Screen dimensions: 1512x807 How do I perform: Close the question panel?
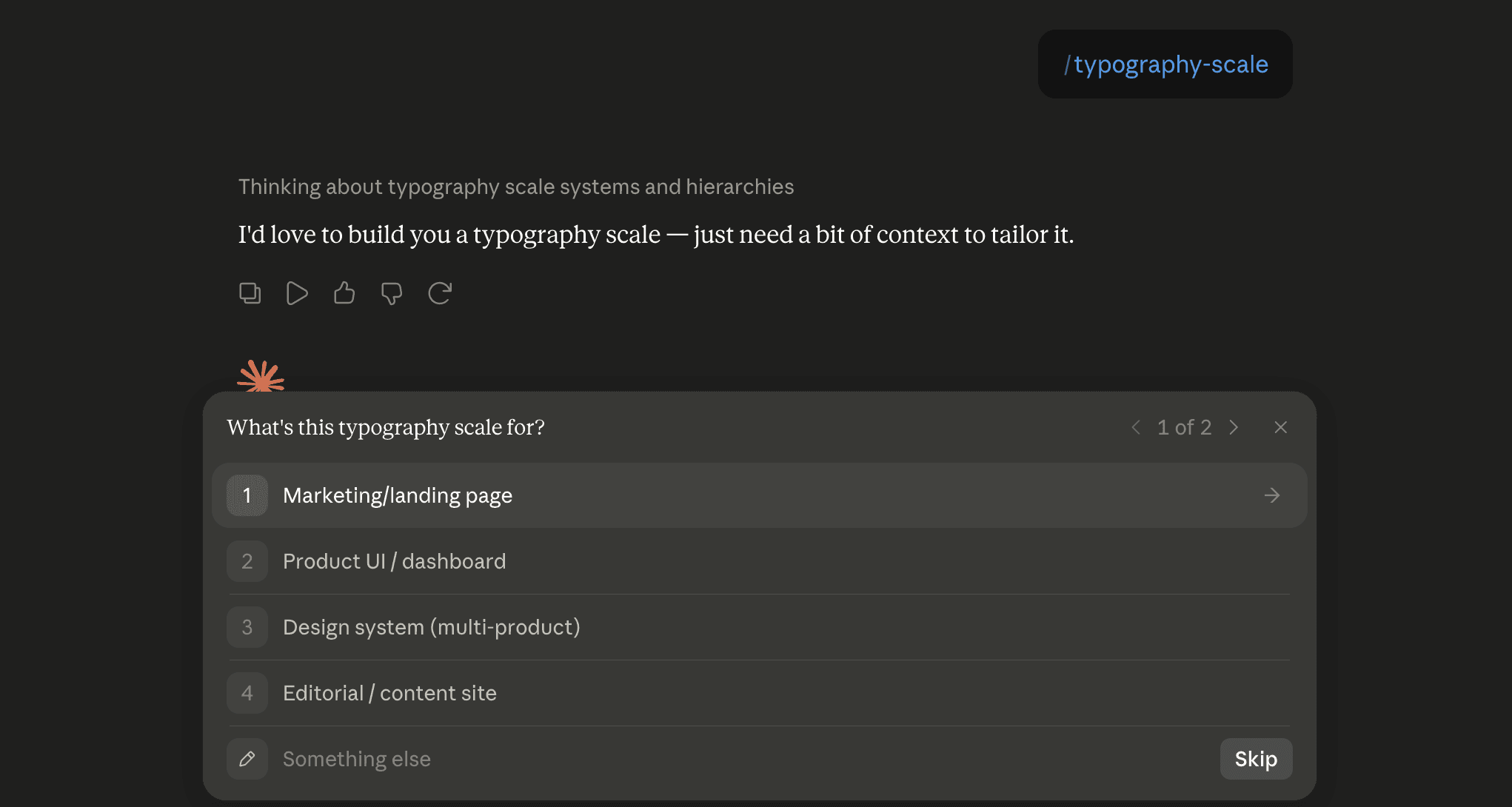pos(1280,427)
